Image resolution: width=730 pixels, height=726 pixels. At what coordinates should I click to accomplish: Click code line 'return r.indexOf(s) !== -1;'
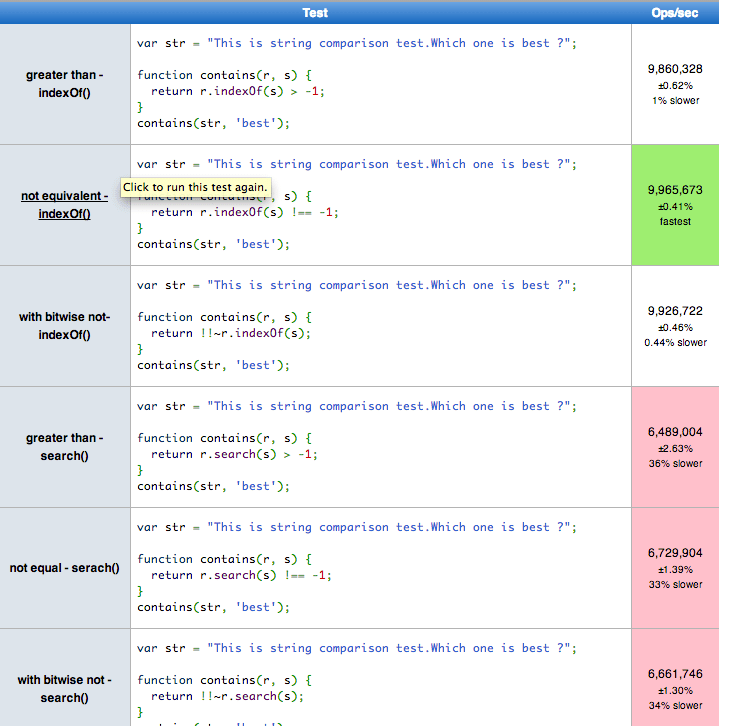pyautogui.click(x=244, y=212)
